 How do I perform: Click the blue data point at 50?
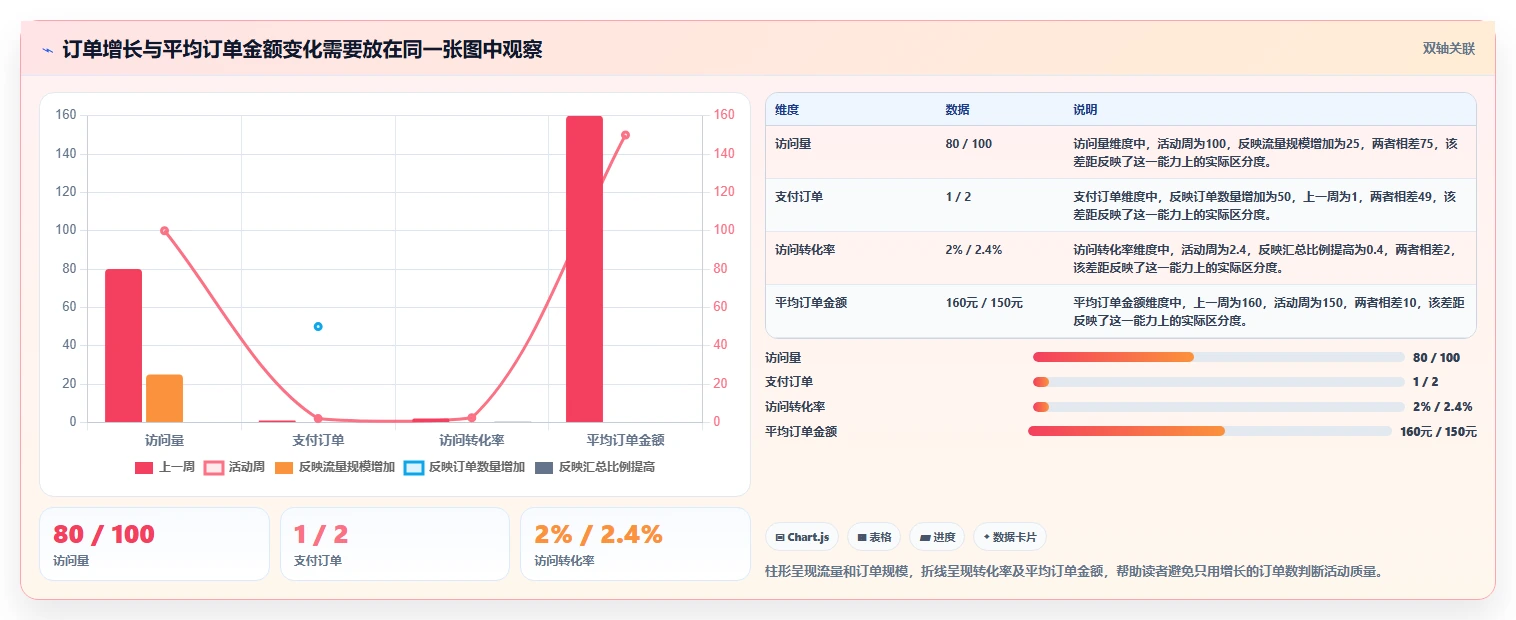click(318, 326)
